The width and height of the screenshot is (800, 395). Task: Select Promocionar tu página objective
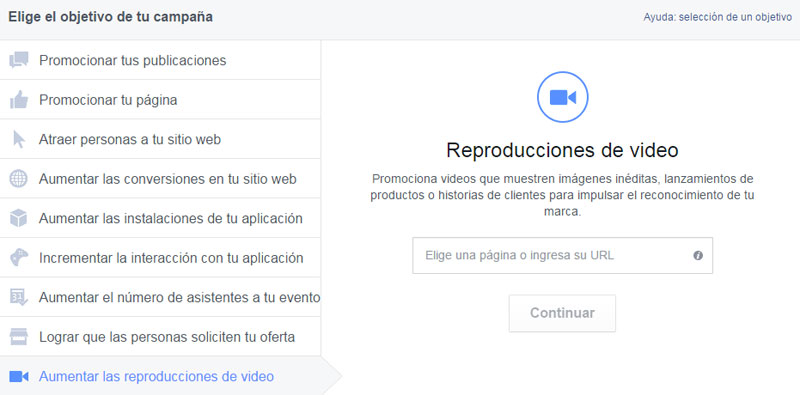click(160, 100)
